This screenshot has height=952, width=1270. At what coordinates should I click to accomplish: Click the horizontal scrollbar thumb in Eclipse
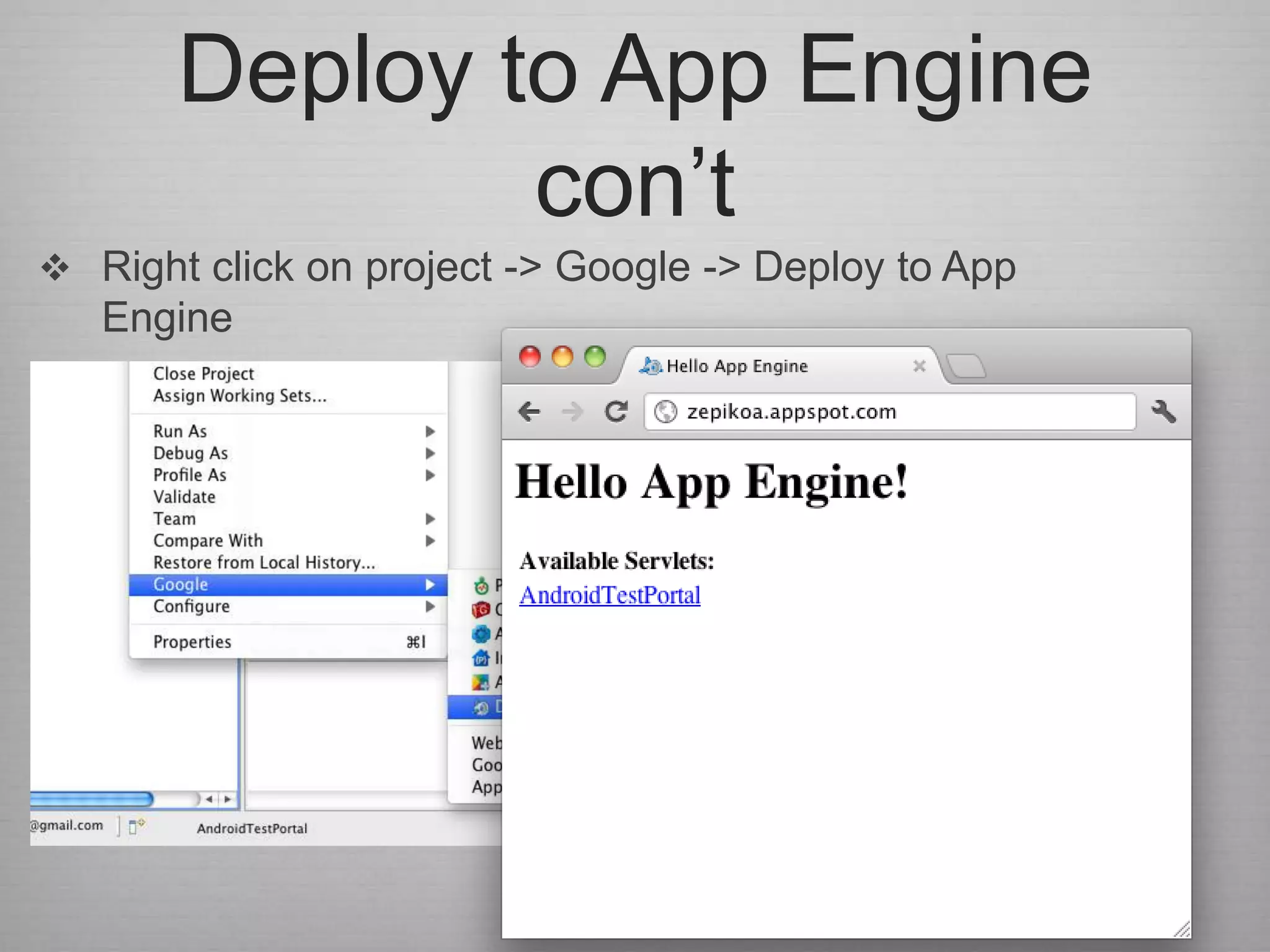(91, 799)
